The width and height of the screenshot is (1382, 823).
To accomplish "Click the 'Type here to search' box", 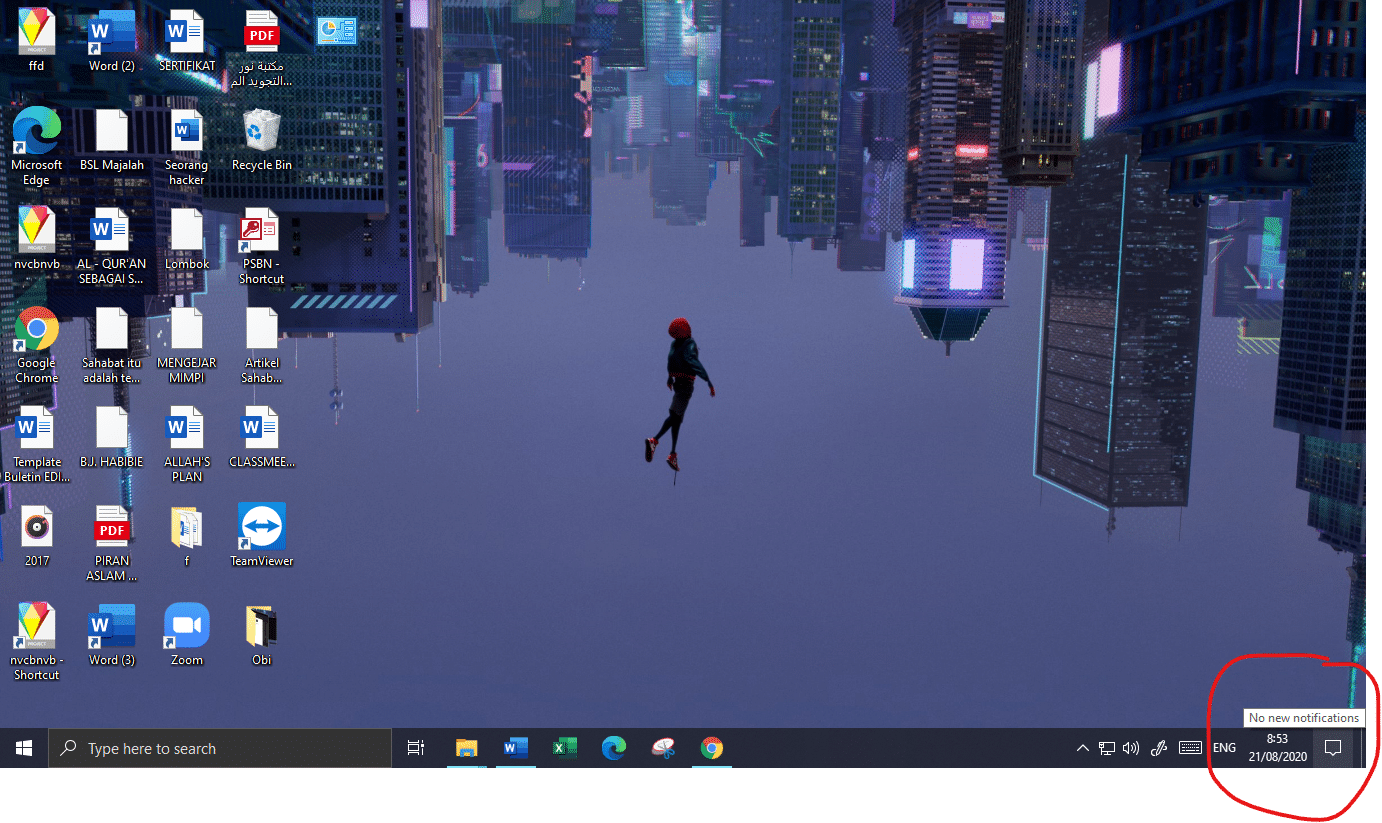I will tap(220, 748).
